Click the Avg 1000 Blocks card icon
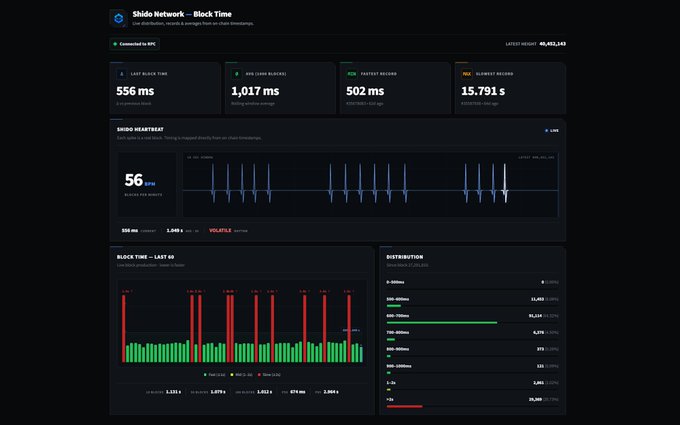Image resolution: width=680 pixels, height=425 pixels. pyautogui.click(x=236, y=74)
